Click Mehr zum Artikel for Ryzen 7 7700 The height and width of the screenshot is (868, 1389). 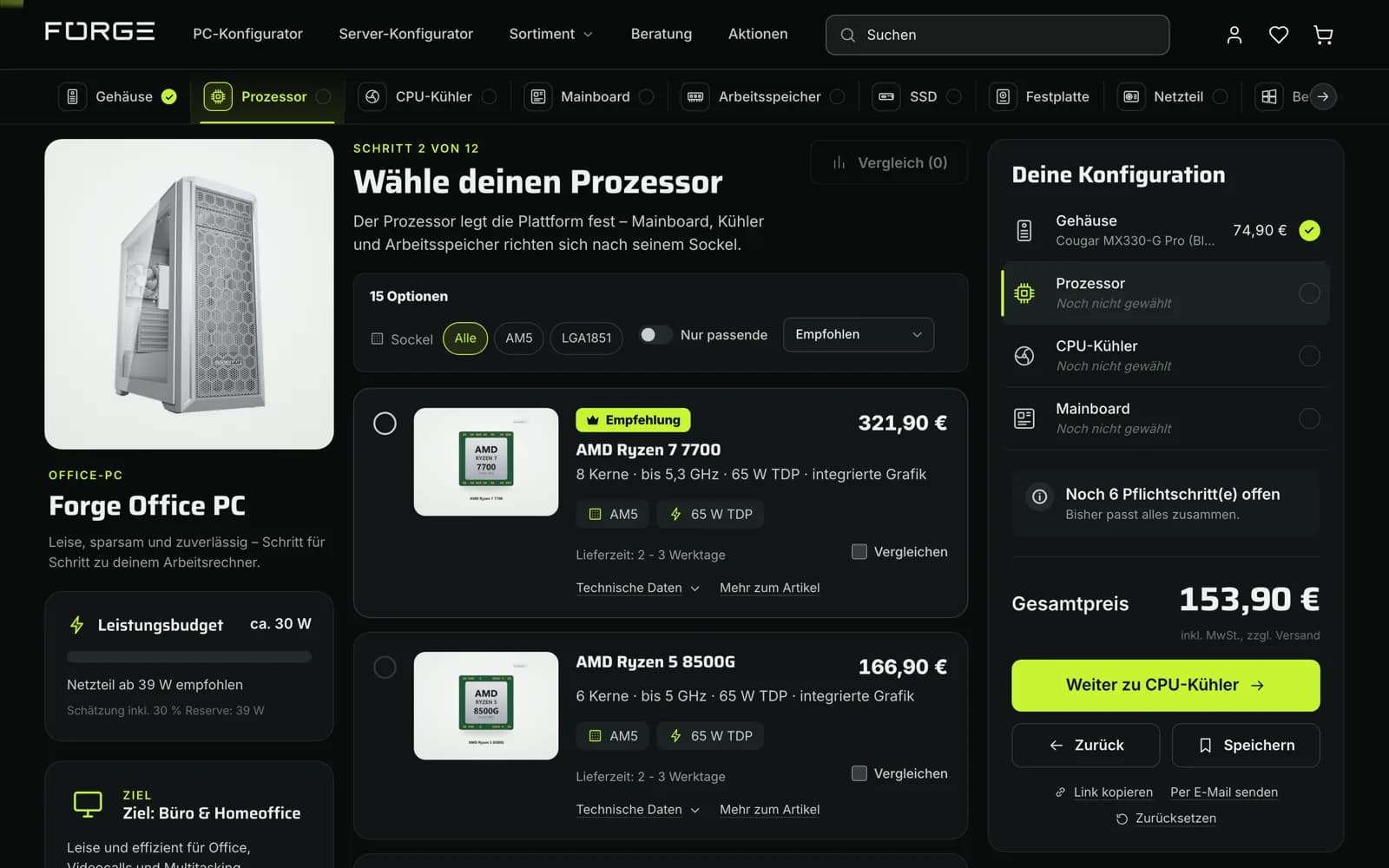(769, 588)
